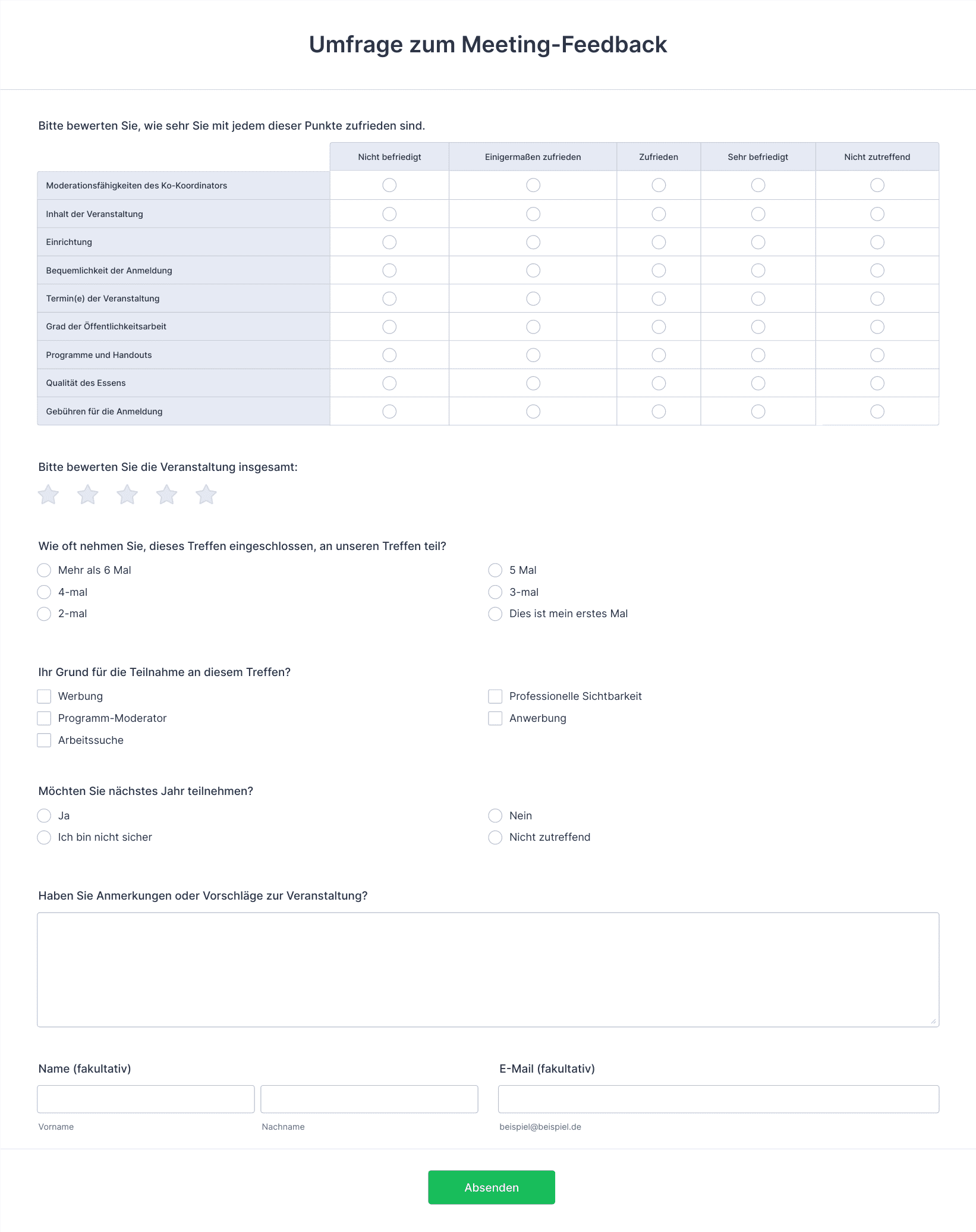This screenshot has width=976, height=1232.
Task: Tick the Professionelle Sichtbarkeit checkbox
Action: pyautogui.click(x=495, y=696)
